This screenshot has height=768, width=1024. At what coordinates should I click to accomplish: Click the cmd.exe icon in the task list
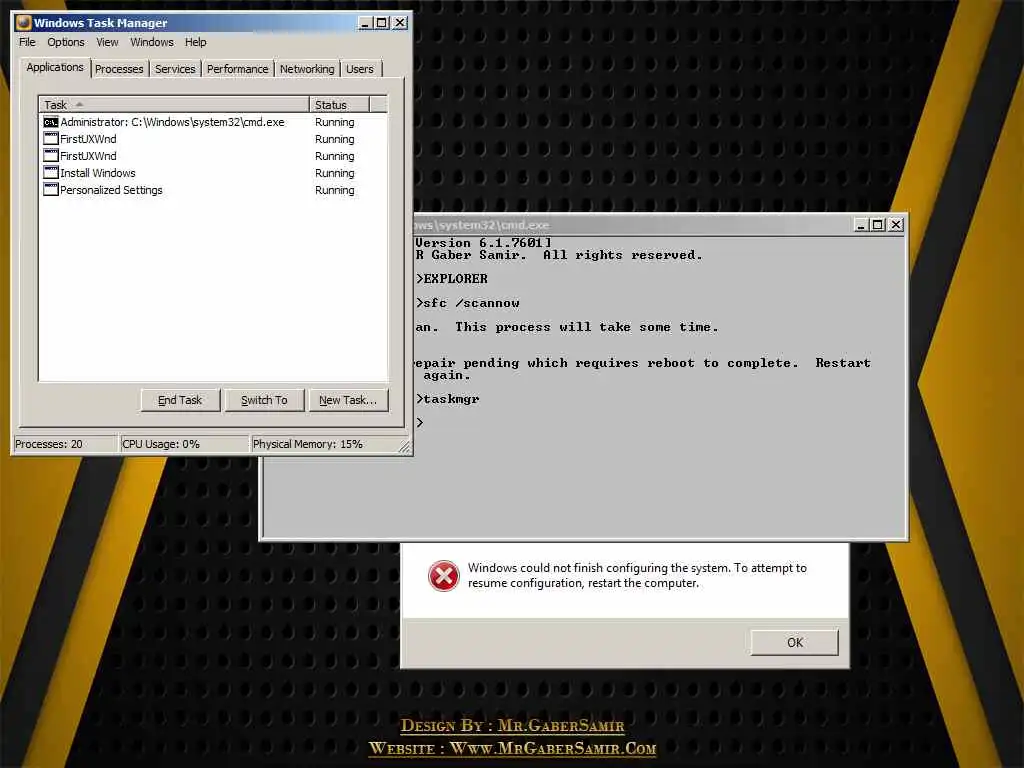(x=50, y=122)
